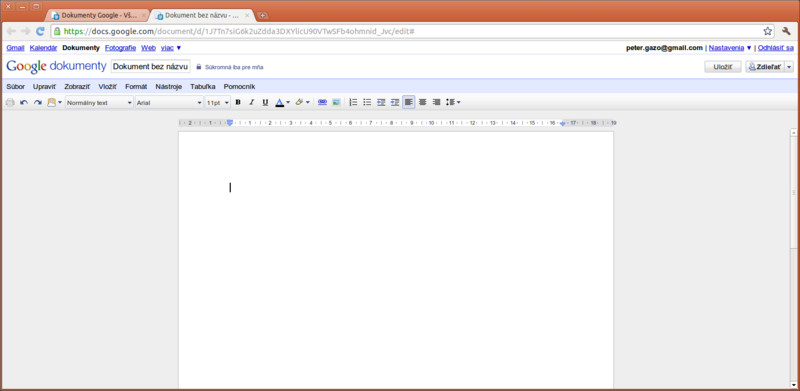This screenshot has width=800, height=391.
Task: Open the Súbor menu
Action: click(15, 87)
